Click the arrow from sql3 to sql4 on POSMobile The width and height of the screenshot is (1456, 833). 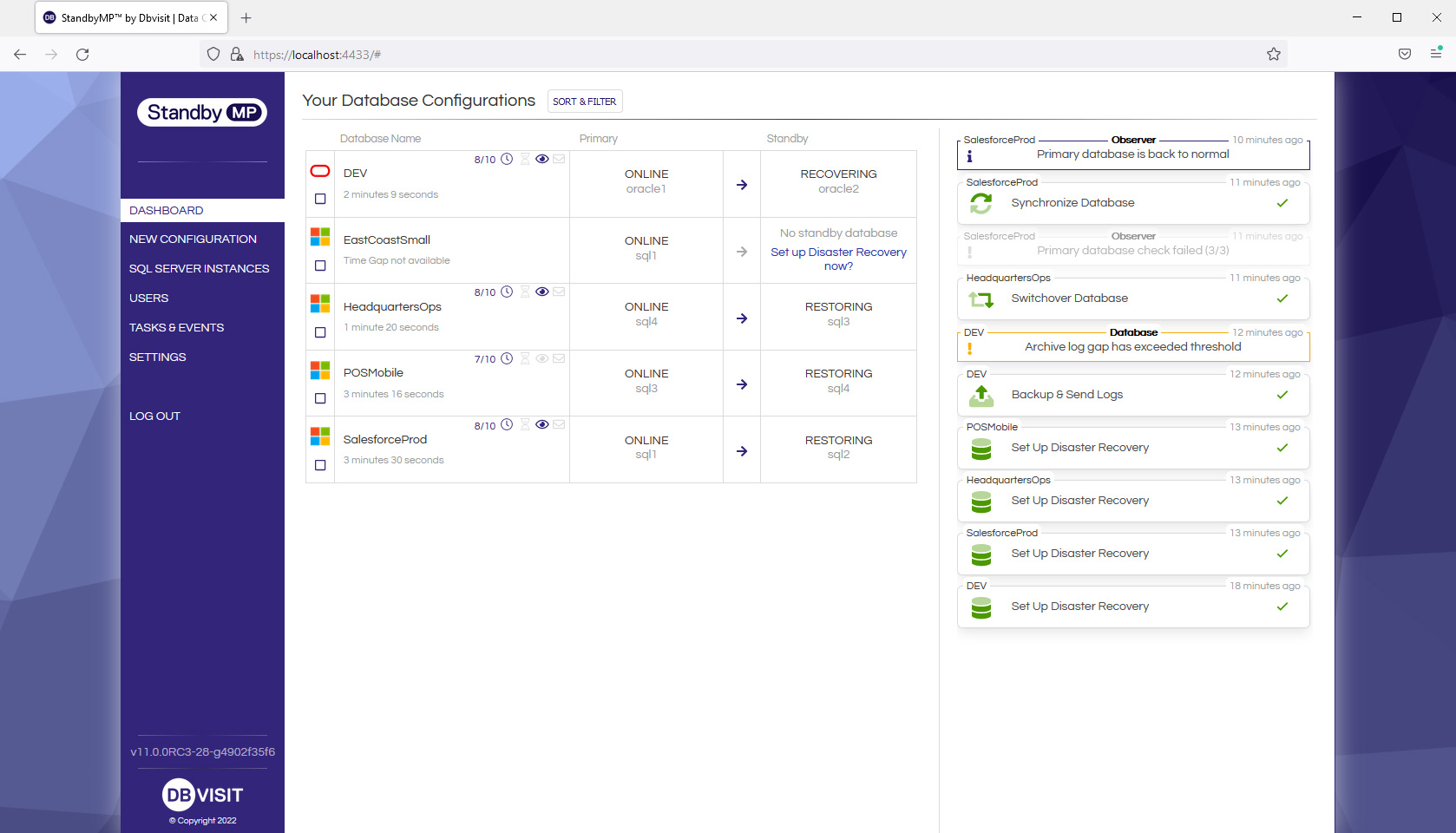click(741, 383)
